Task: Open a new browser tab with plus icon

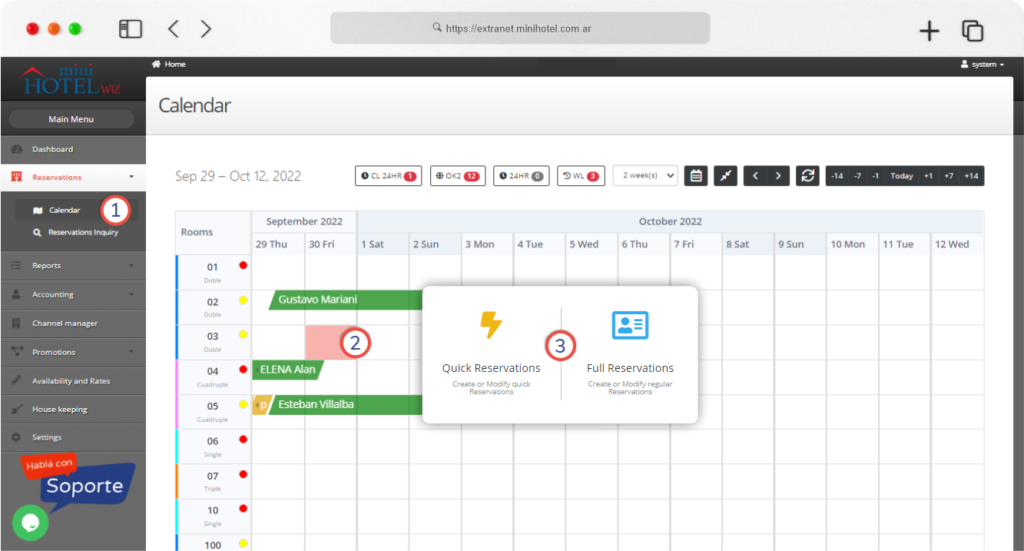Action: coord(929,31)
